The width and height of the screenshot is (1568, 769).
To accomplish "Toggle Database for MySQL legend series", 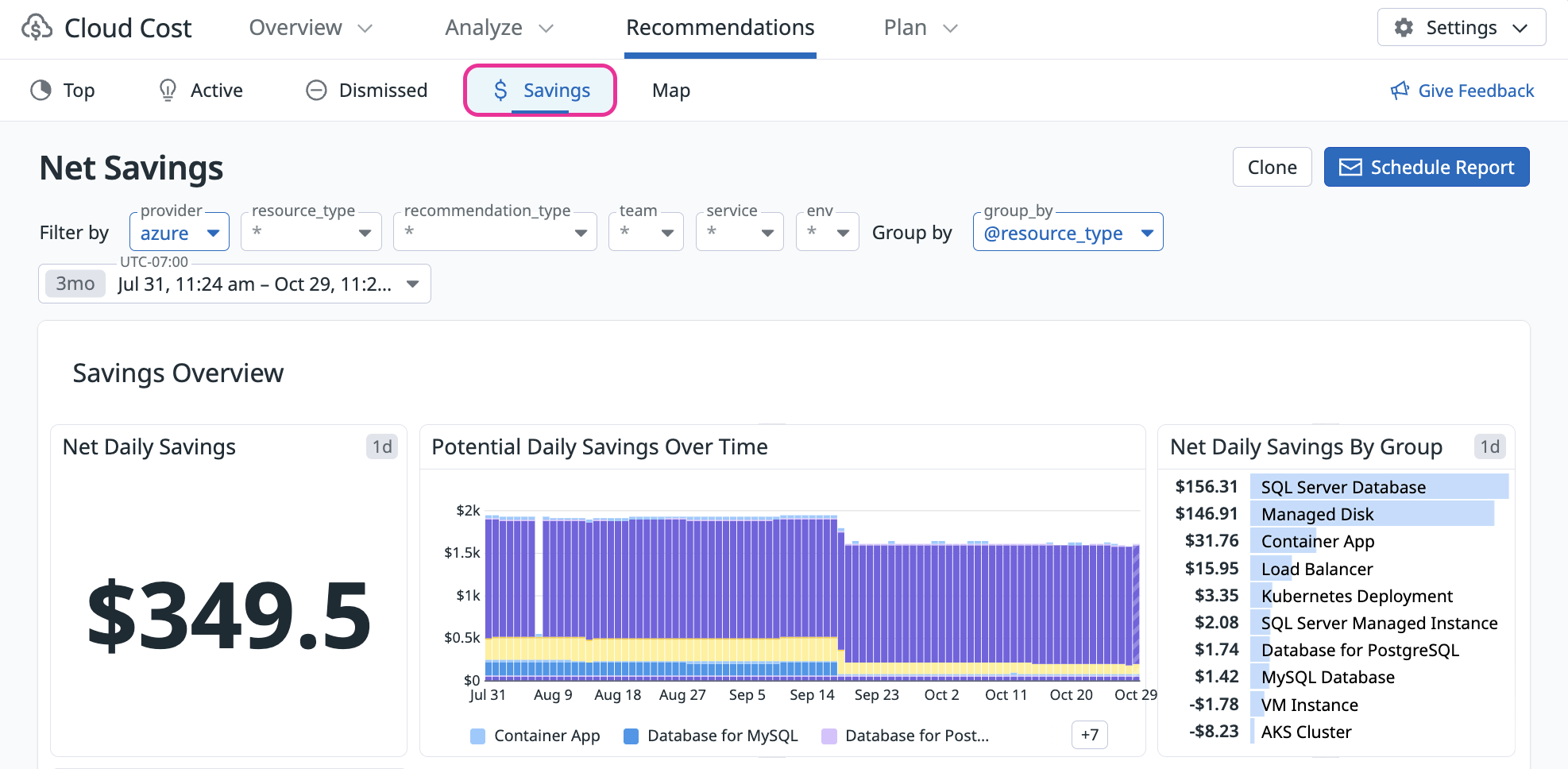I will (x=711, y=736).
